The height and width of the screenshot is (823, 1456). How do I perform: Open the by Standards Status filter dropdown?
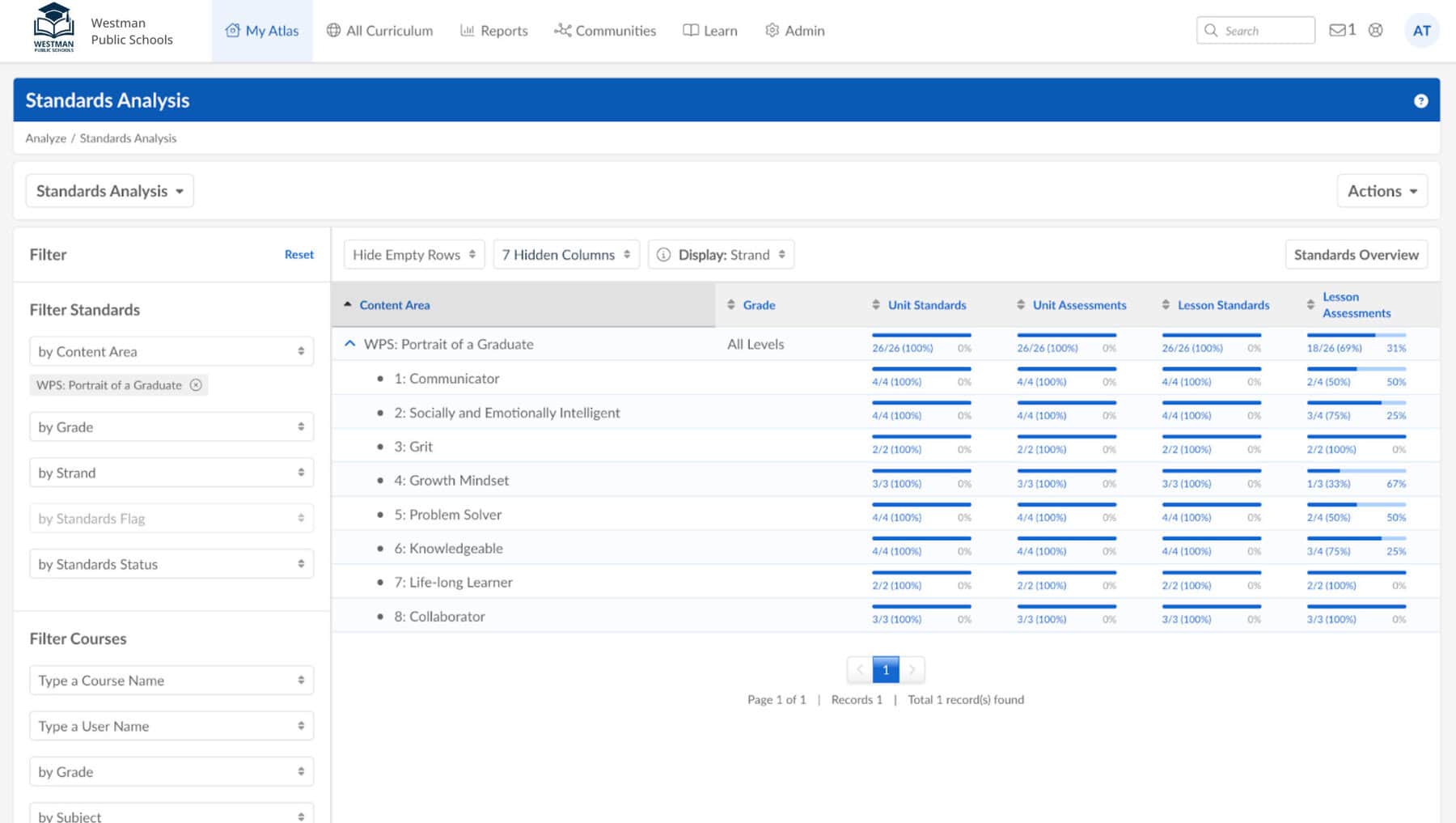[171, 564]
